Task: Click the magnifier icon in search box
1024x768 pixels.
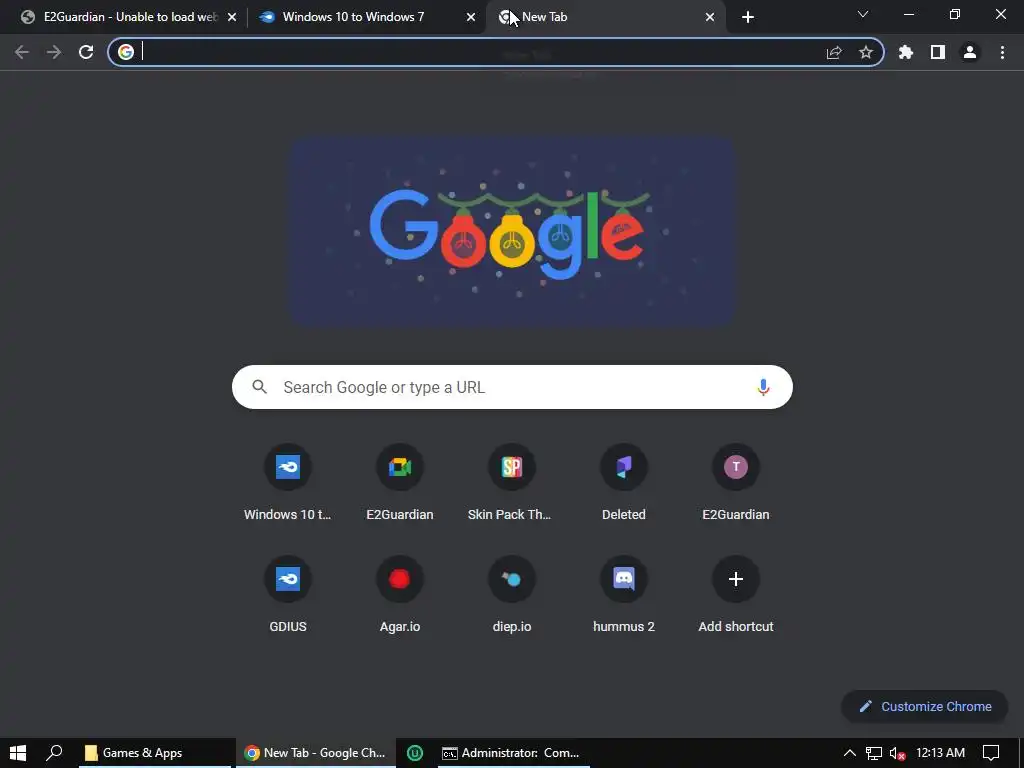Action: pyautogui.click(x=259, y=387)
